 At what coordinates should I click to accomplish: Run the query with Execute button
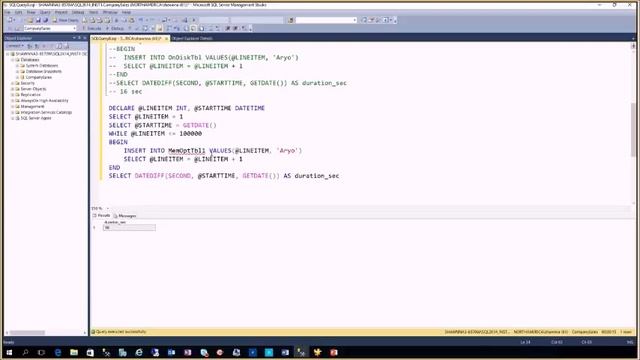(x=92, y=29)
